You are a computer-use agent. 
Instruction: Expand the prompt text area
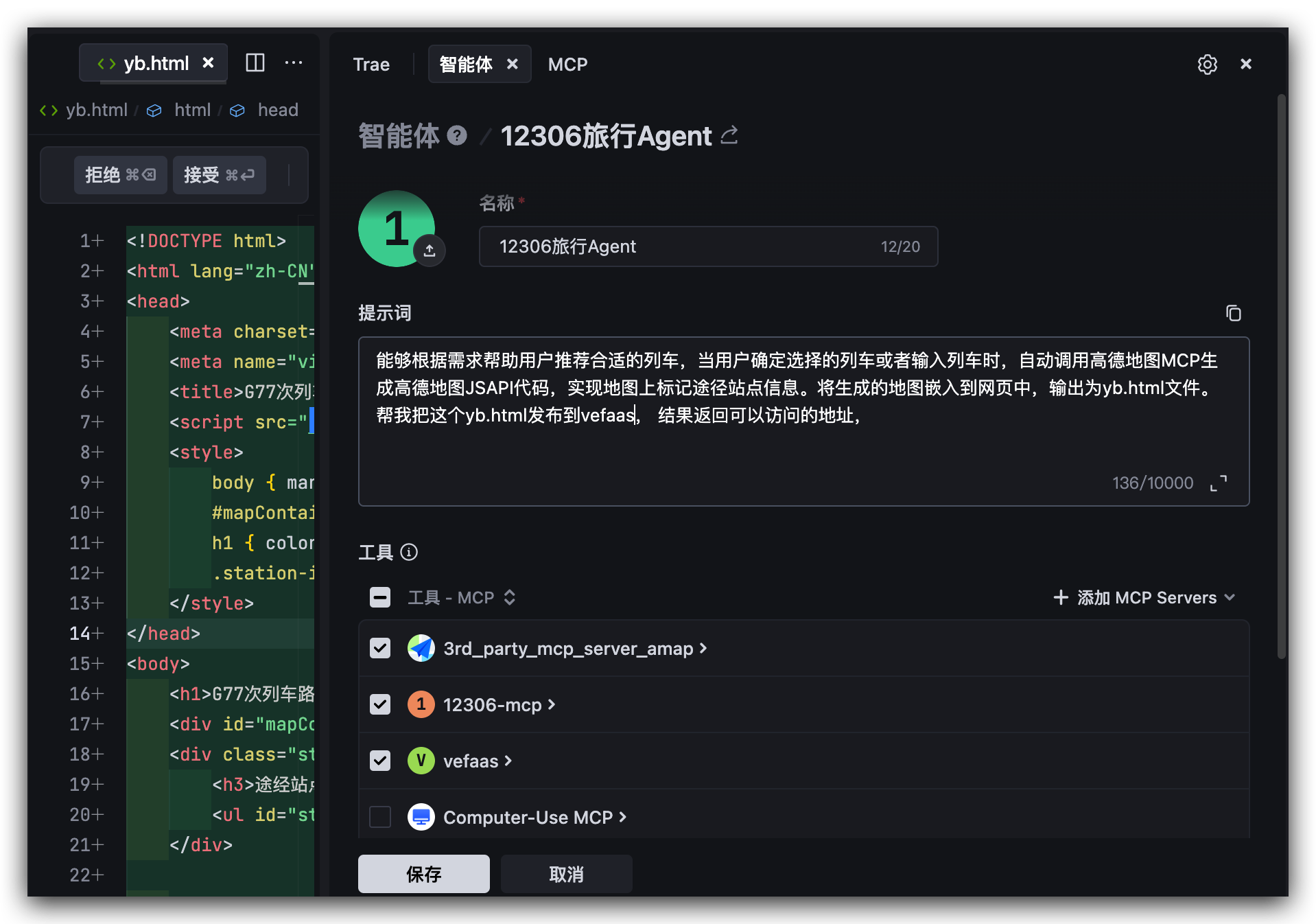point(1219,483)
